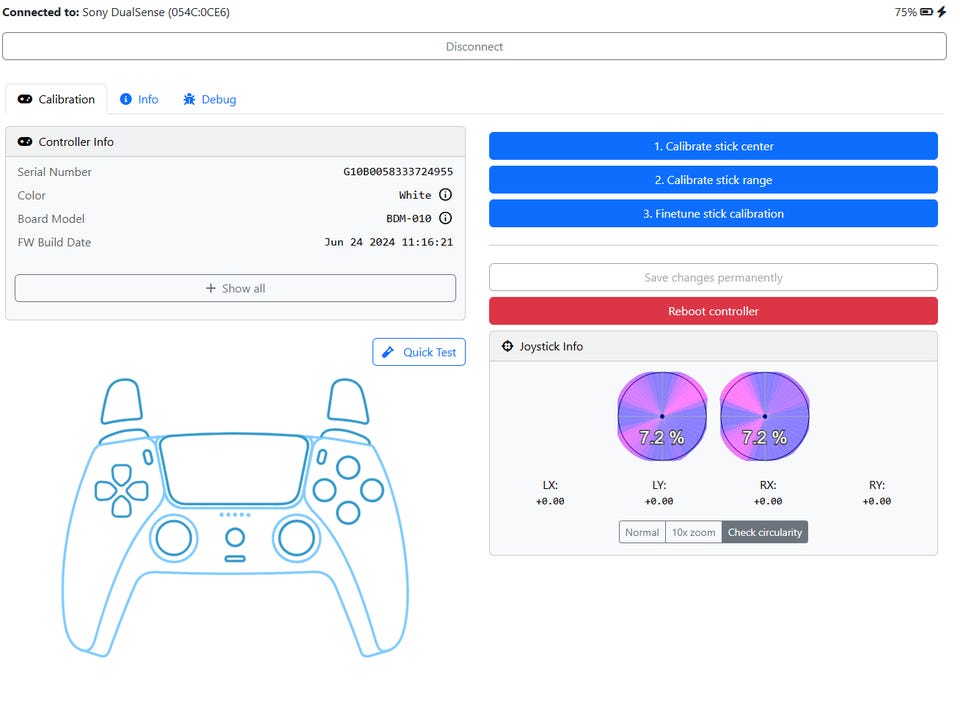Open the Debug tab

tap(209, 99)
